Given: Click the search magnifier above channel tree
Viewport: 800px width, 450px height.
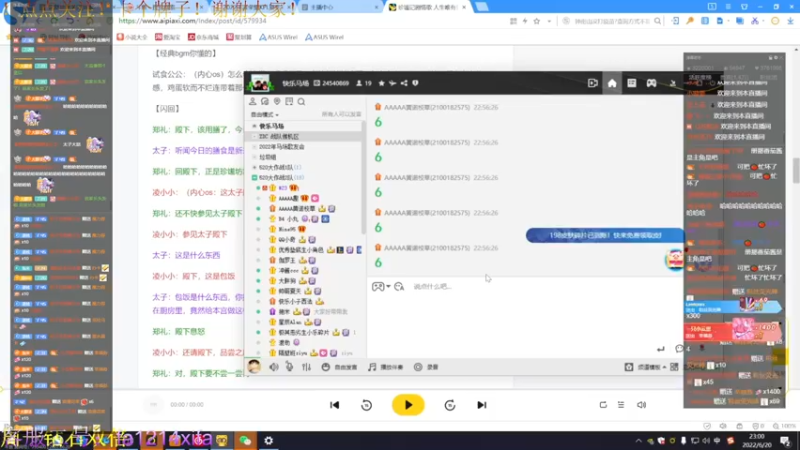Looking at the screenshot, I should 302,102.
